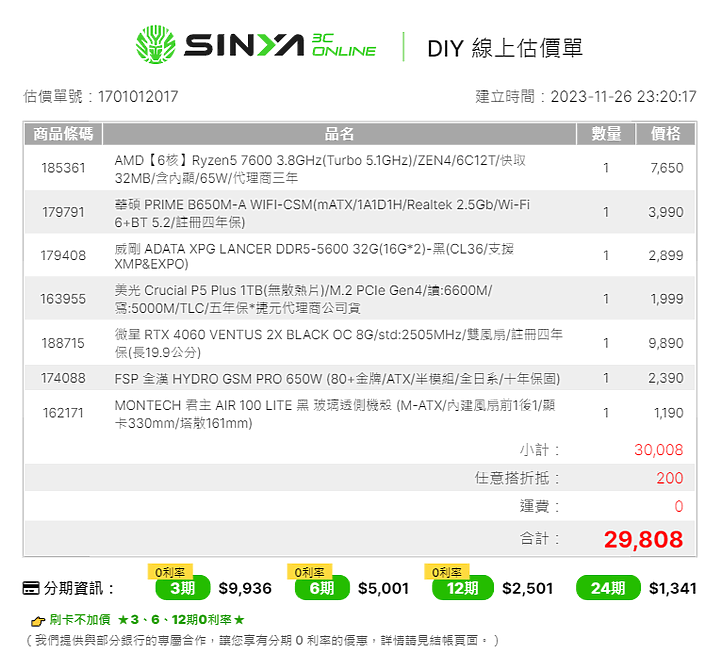This screenshot has width=720, height=670.
Task: Select the 3期 installment badge
Action: pos(183,588)
